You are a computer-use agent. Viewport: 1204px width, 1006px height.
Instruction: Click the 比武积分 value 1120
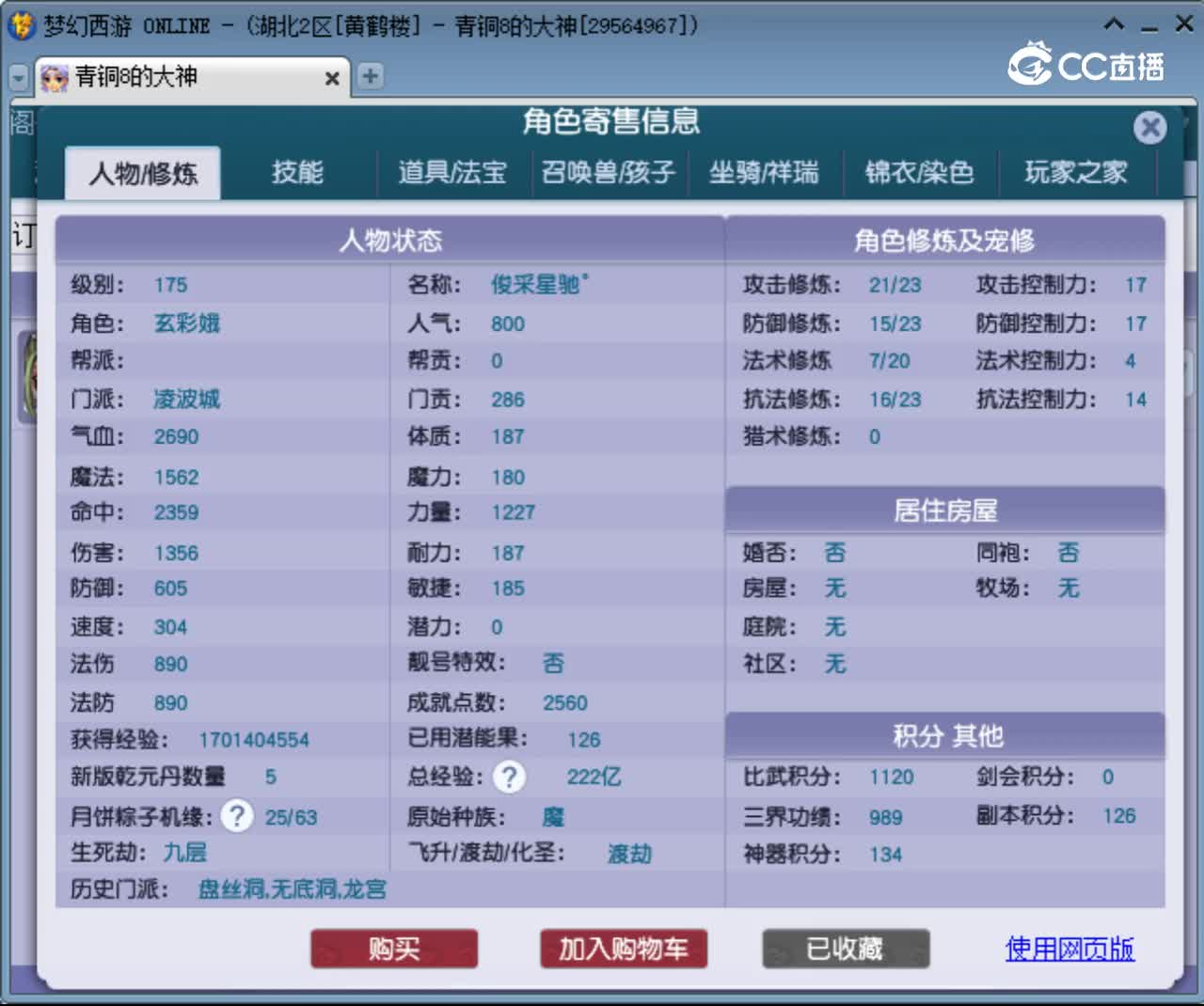[891, 777]
